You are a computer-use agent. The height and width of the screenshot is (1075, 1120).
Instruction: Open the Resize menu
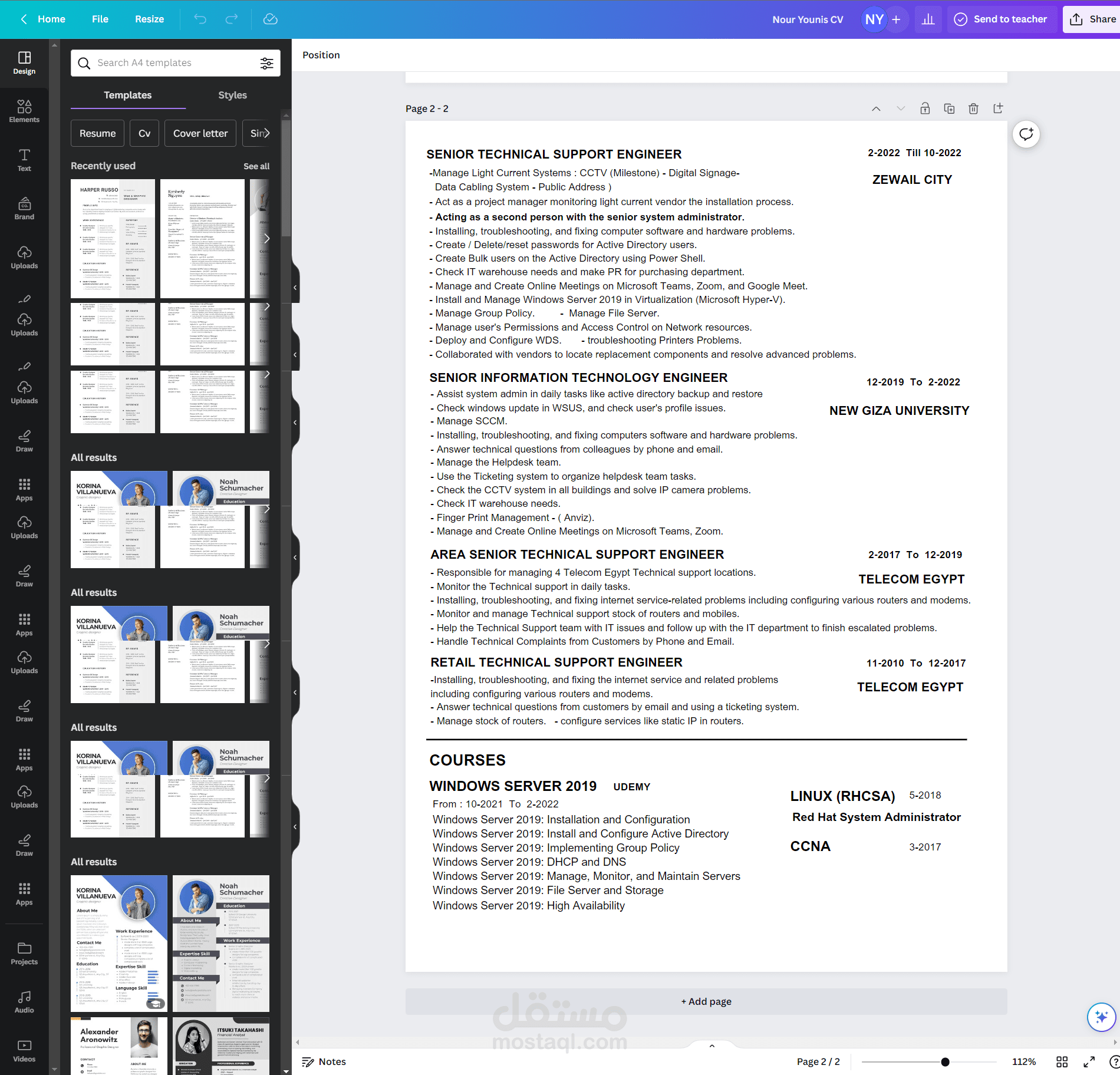(150, 19)
